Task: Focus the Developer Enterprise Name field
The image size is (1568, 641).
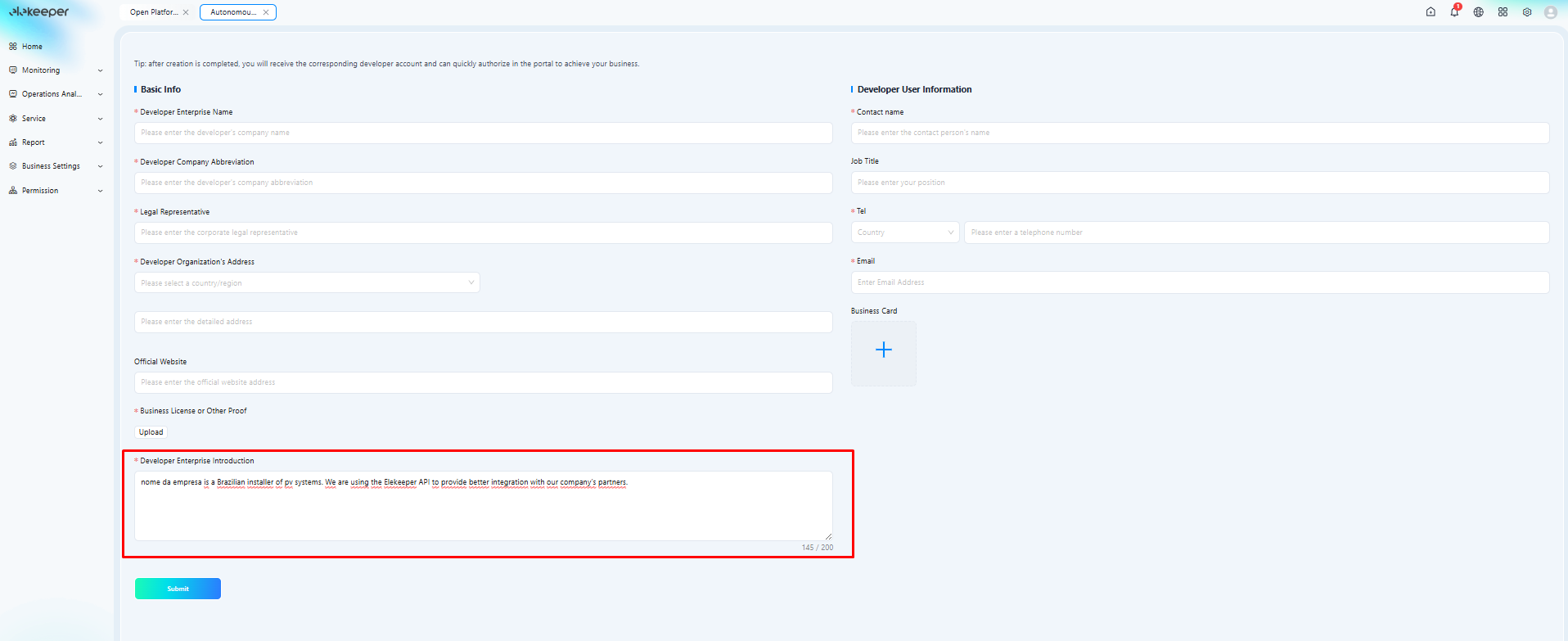Action: click(x=484, y=133)
